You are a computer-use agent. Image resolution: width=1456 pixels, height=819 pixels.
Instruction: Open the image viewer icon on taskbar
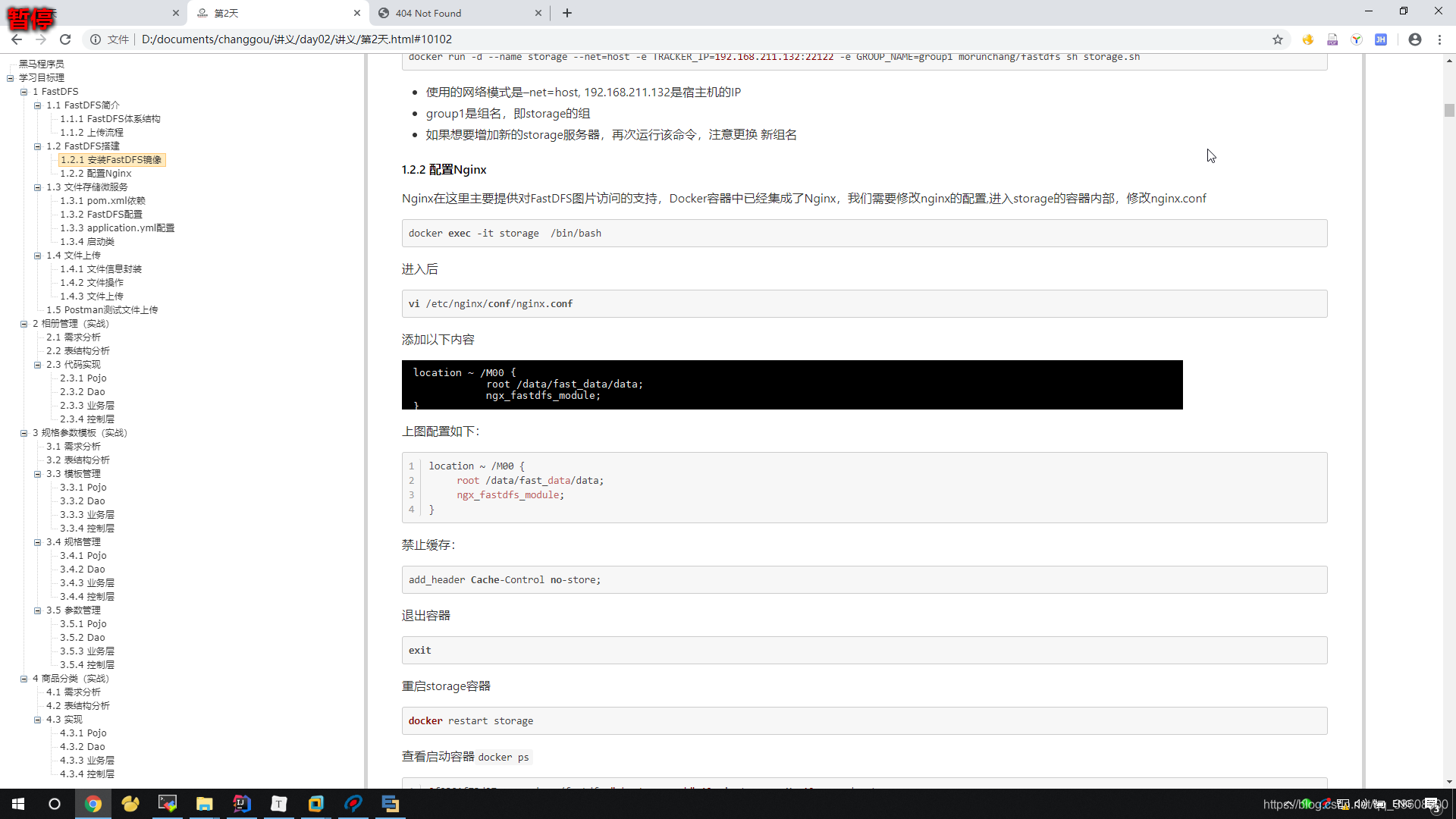tap(168, 804)
